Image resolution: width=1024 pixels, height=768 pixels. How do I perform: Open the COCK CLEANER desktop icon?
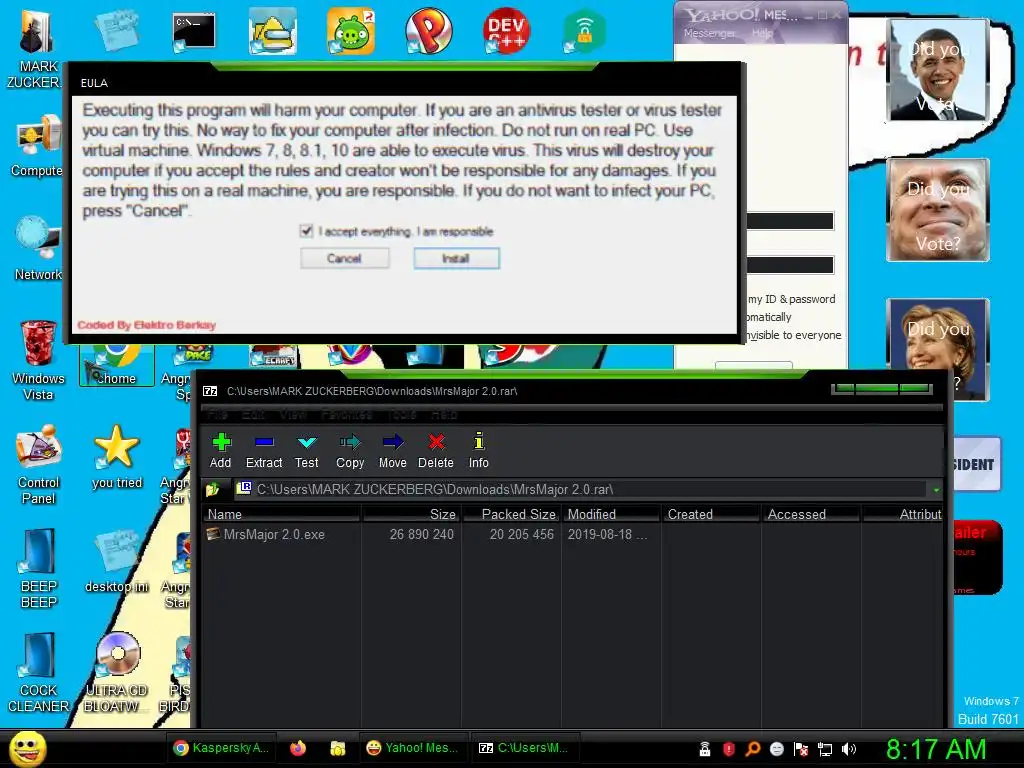coord(39,672)
